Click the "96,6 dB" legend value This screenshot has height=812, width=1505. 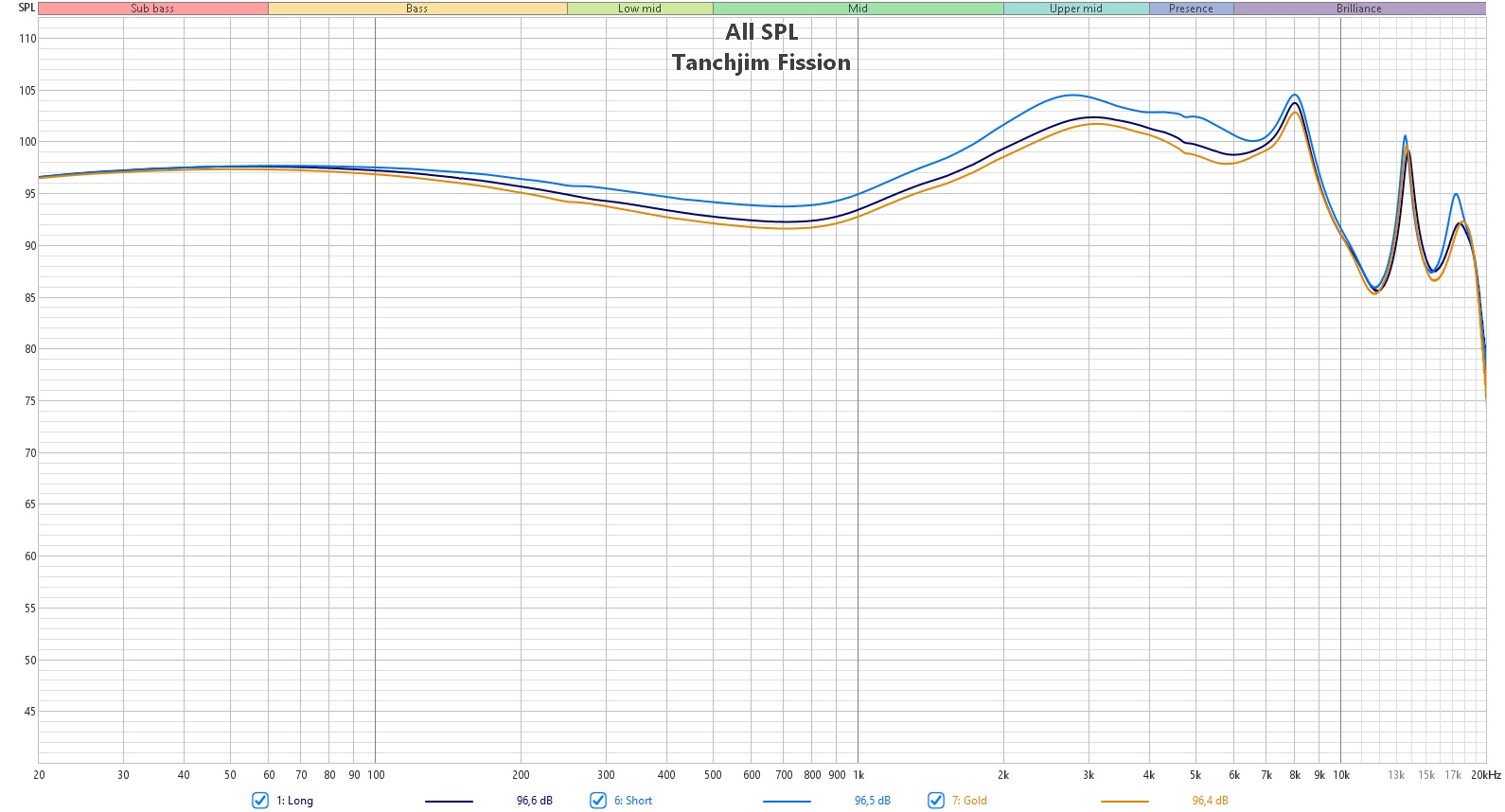click(535, 801)
